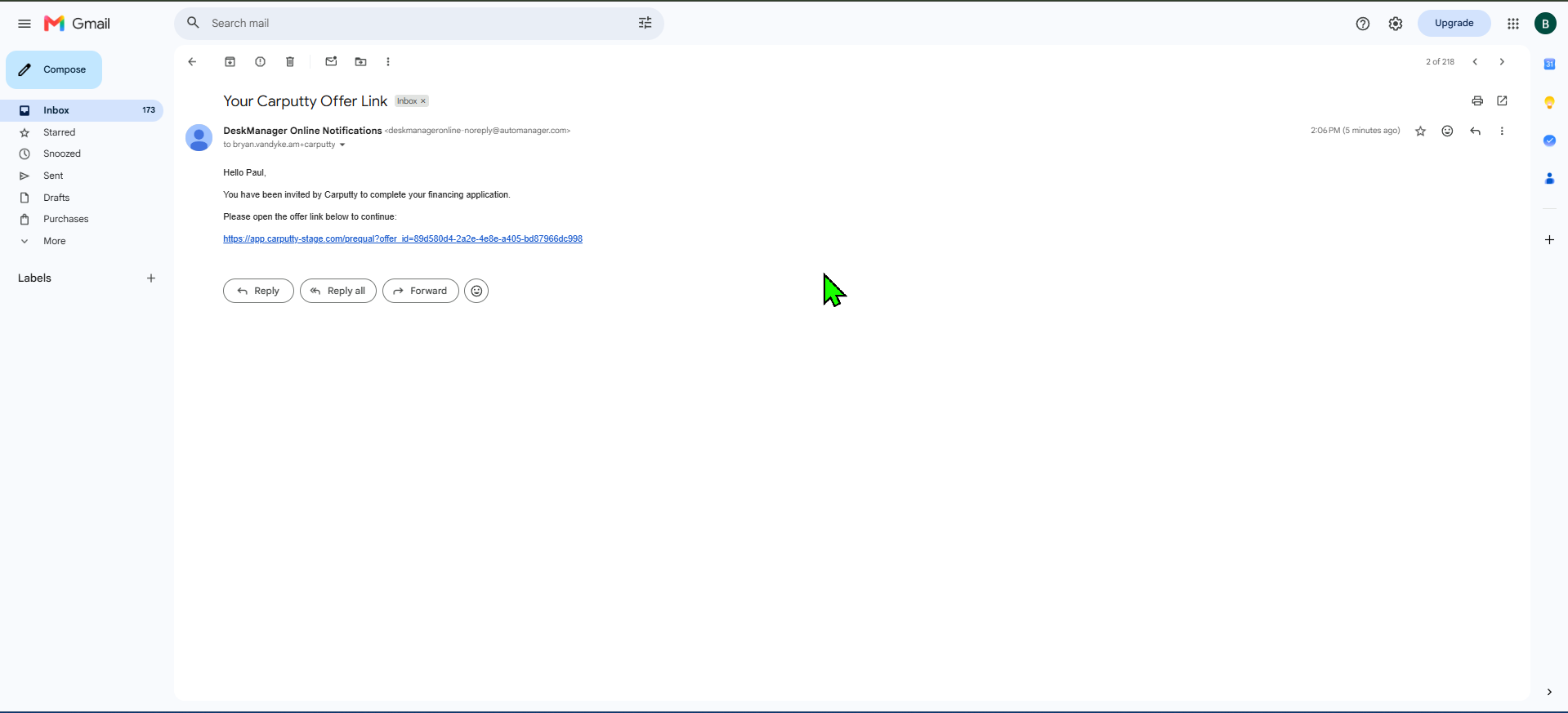Image resolution: width=1568 pixels, height=713 pixels.
Task: Go to the older email arrow
Action: point(1502,62)
